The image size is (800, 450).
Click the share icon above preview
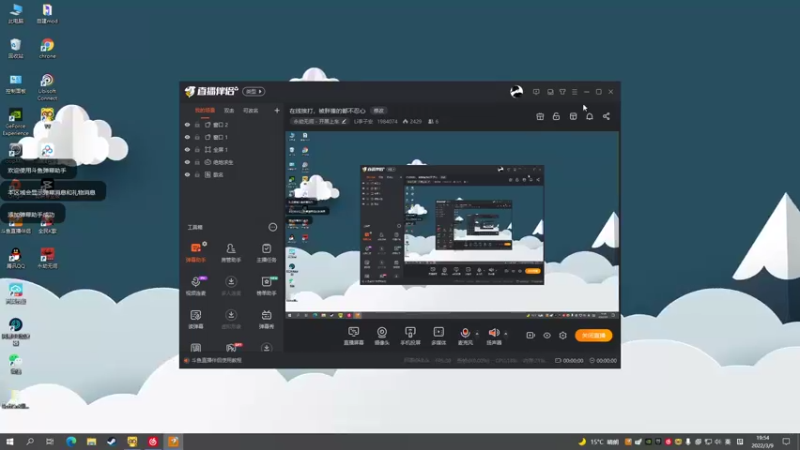(x=606, y=116)
